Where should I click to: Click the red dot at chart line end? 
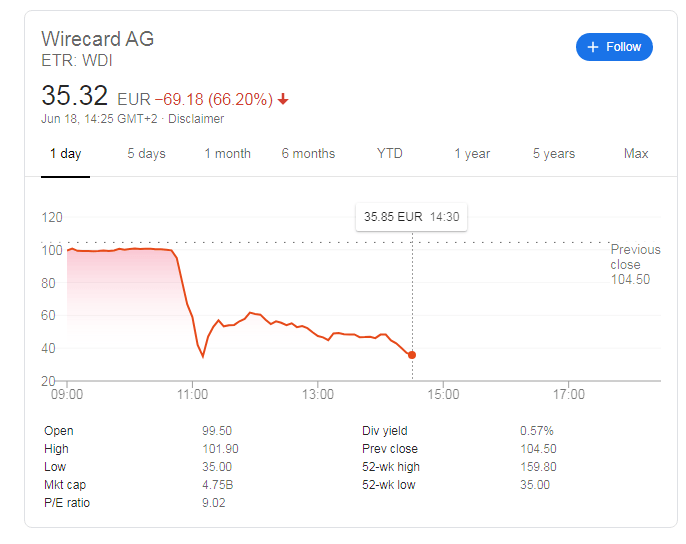pos(412,355)
